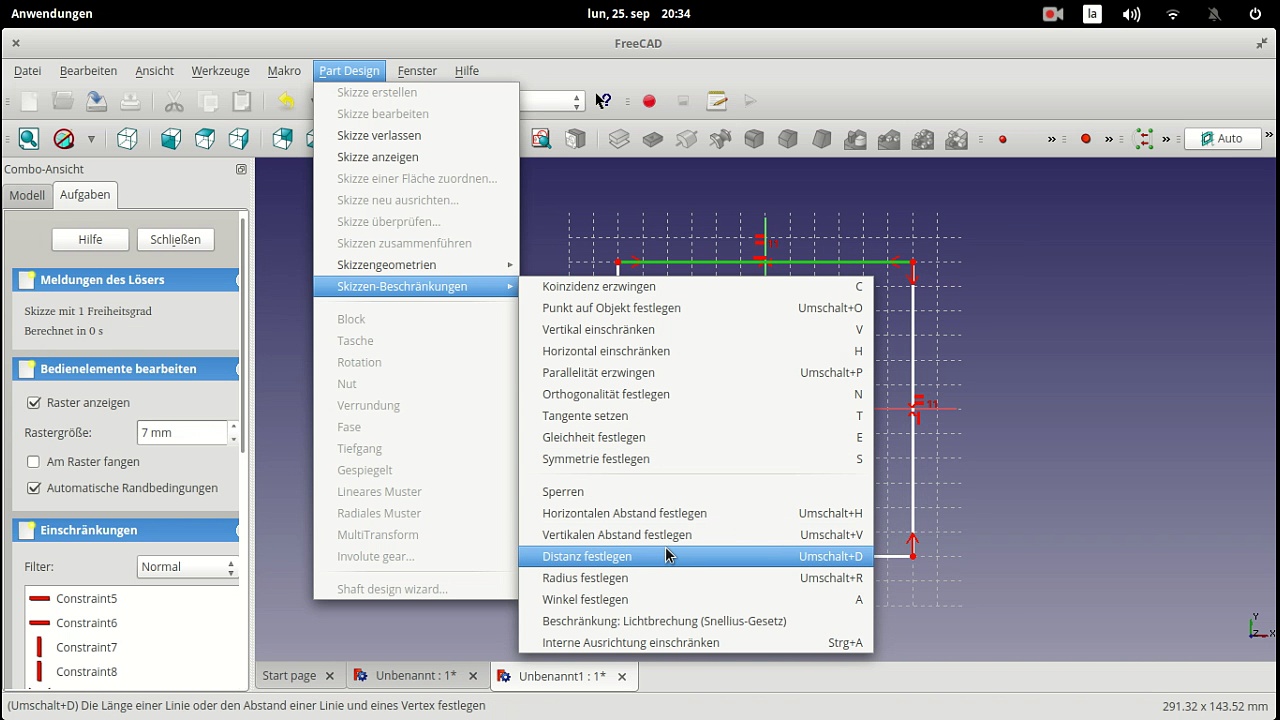This screenshot has width=1280, height=720.
Task: Click the Fit All view icon
Action: pyautogui.click(x=29, y=139)
